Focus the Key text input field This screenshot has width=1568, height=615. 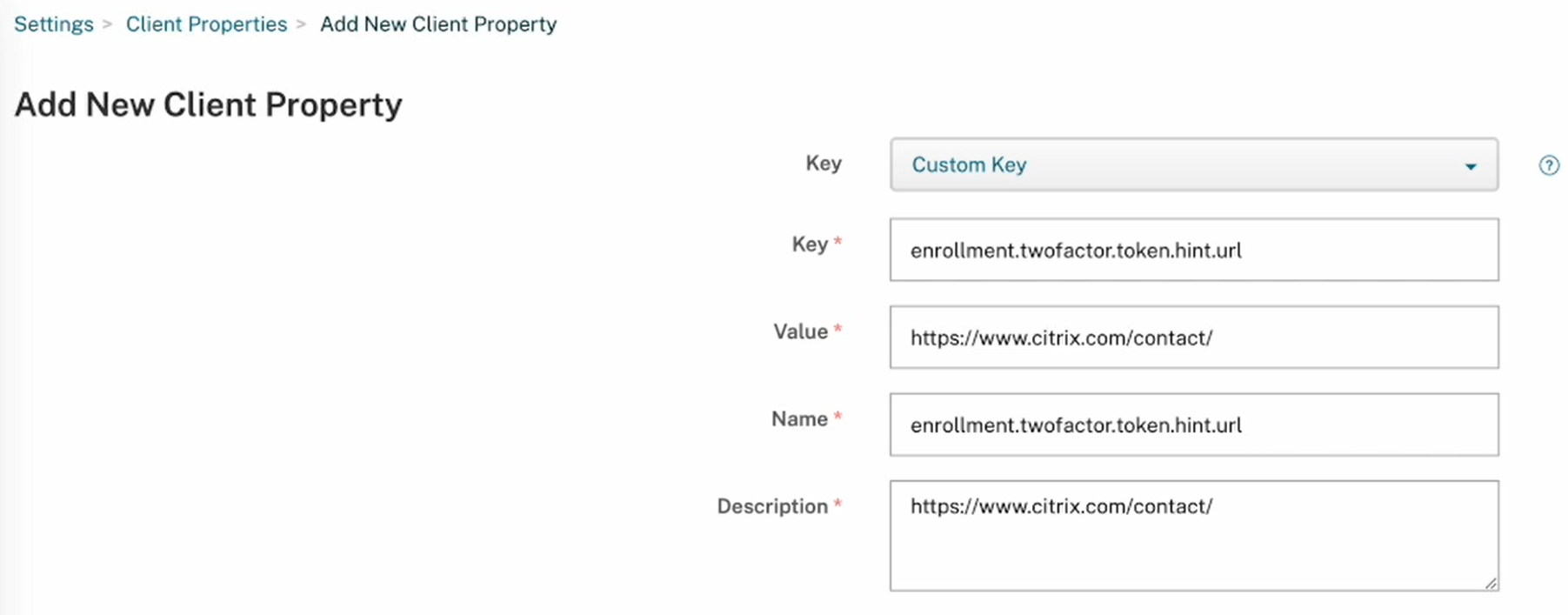point(1192,251)
